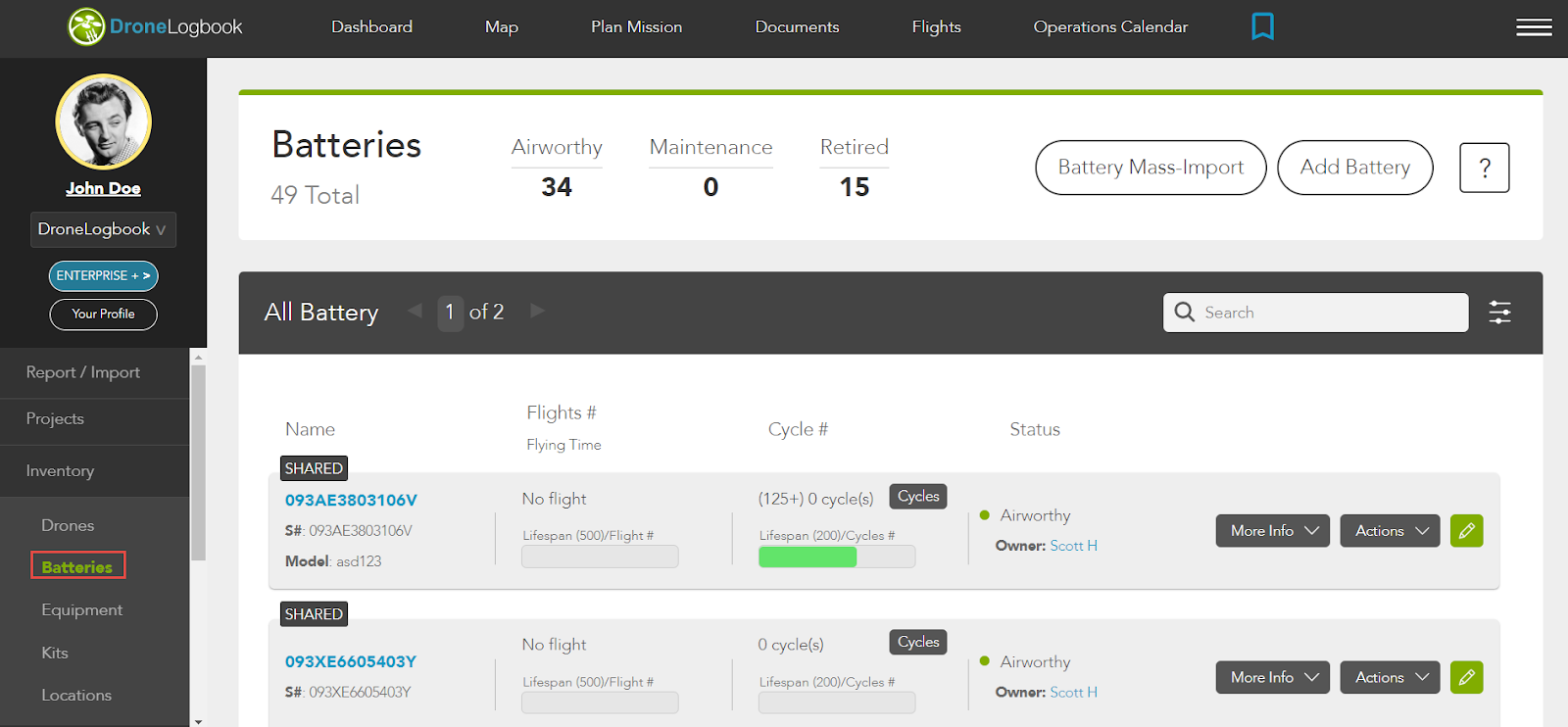Open Dashboard in top navigation
This screenshot has height=727, width=1568.
point(371,27)
